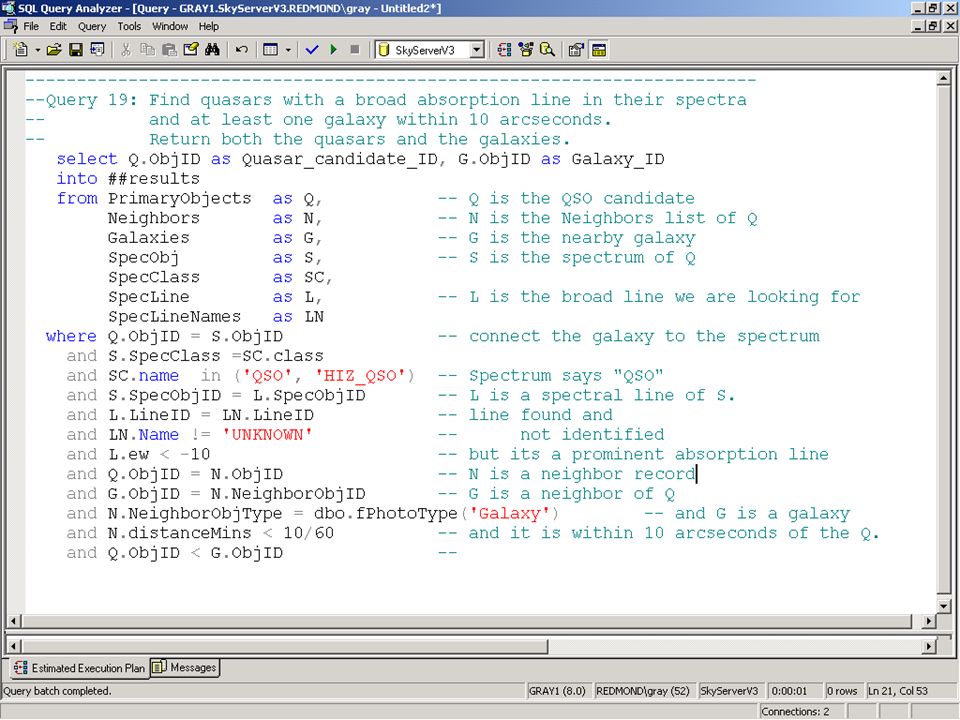Open the Edit menu

pyautogui.click(x=58, y=26)
